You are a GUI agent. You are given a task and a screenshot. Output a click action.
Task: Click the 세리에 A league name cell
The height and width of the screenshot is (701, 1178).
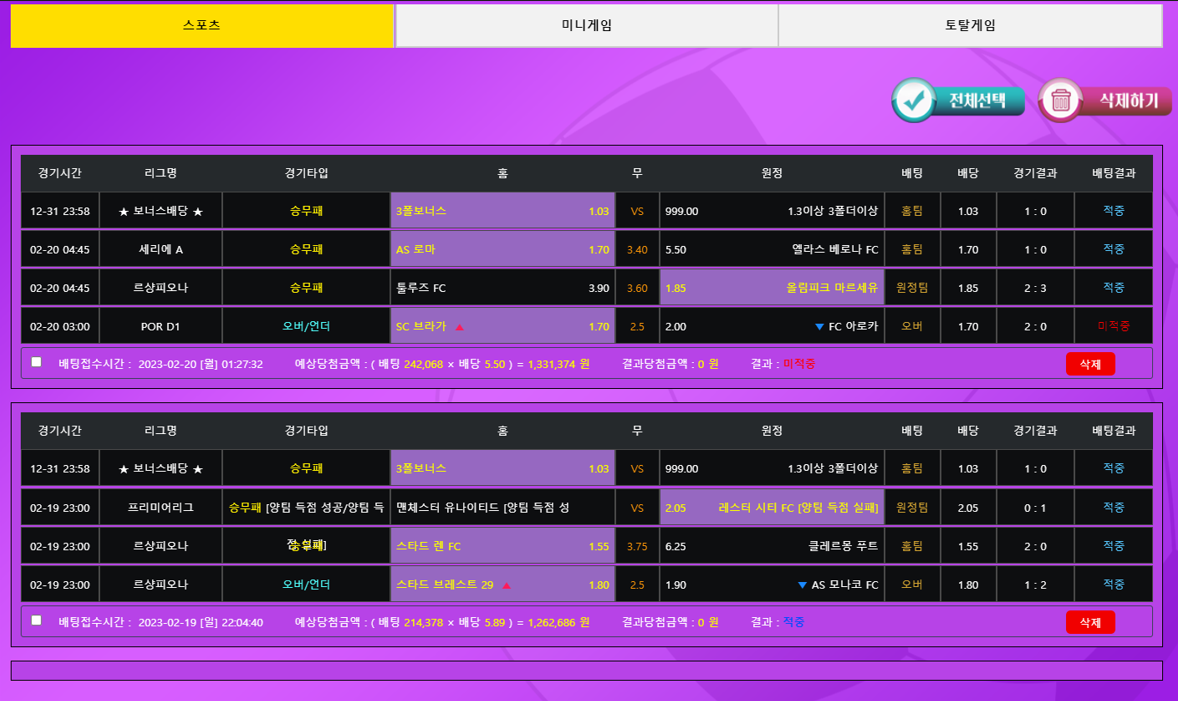(160, 249)
